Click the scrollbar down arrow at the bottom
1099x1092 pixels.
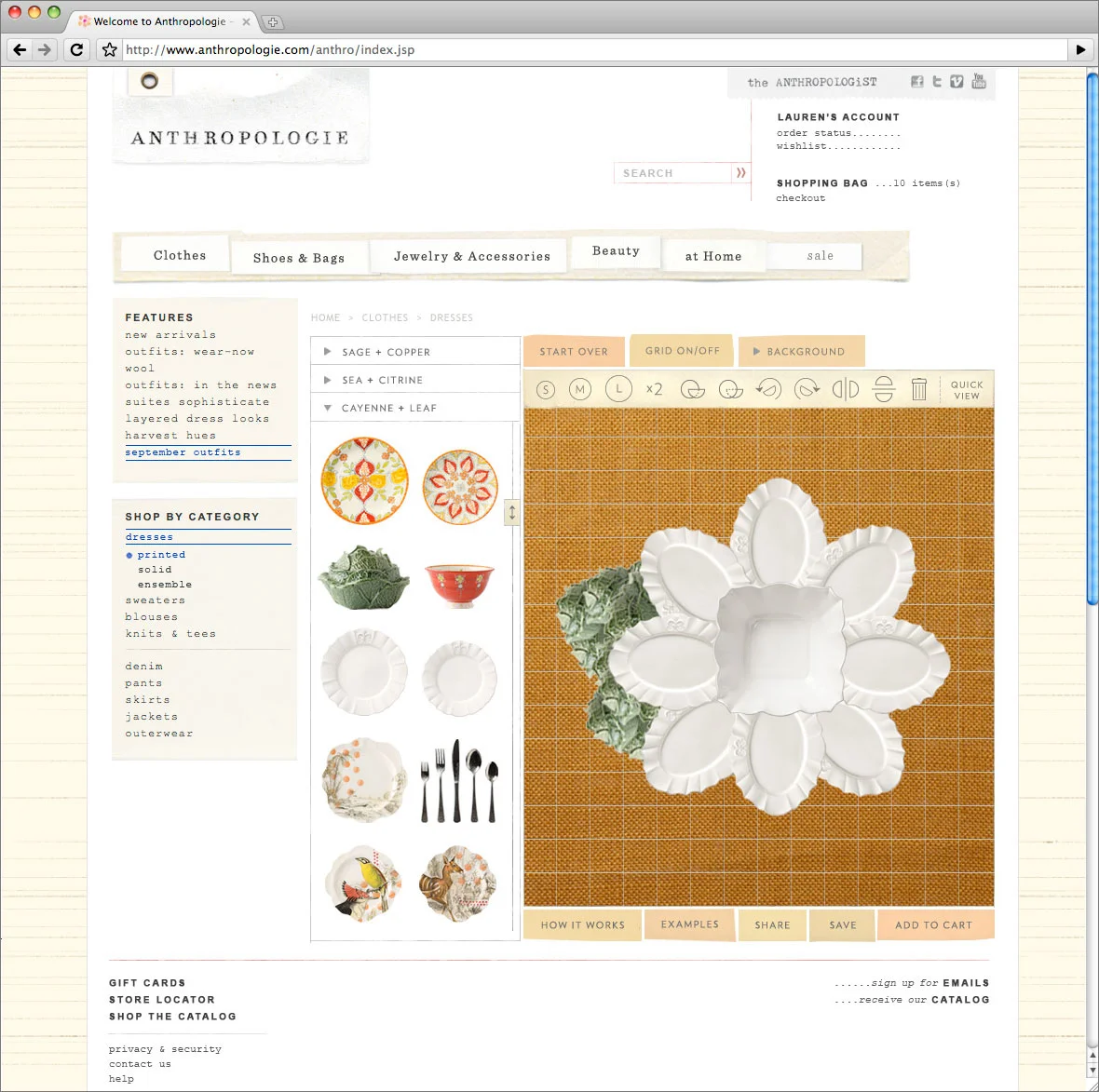pyautogui.click(x=1092, y=1071)
